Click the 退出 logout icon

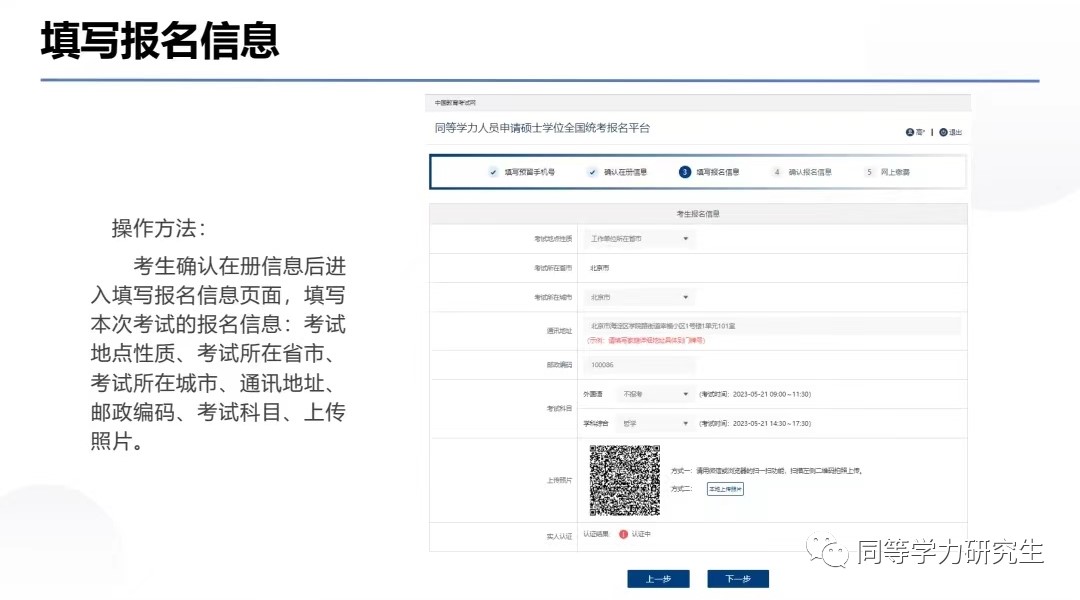(943, 132)
